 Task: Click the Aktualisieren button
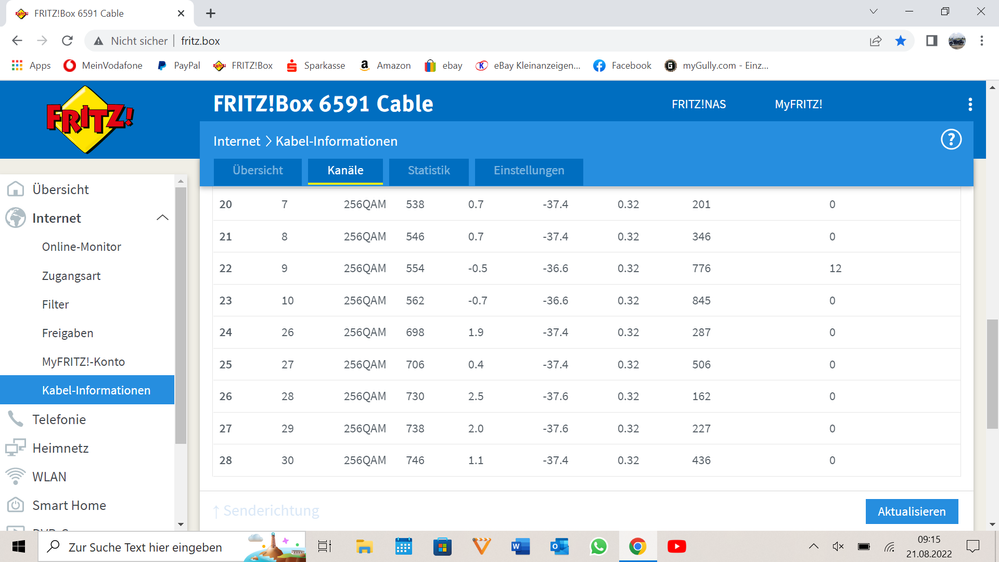912,512
